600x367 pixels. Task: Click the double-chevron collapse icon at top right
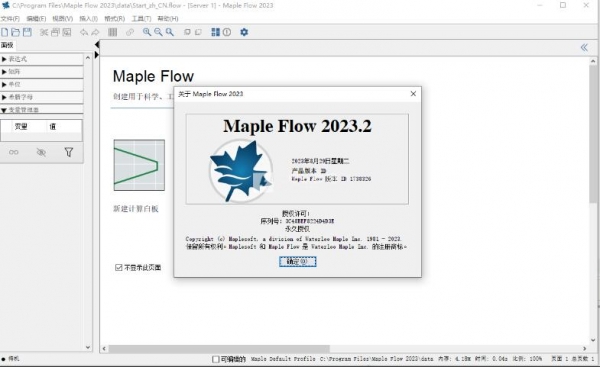tap(584, 47)
